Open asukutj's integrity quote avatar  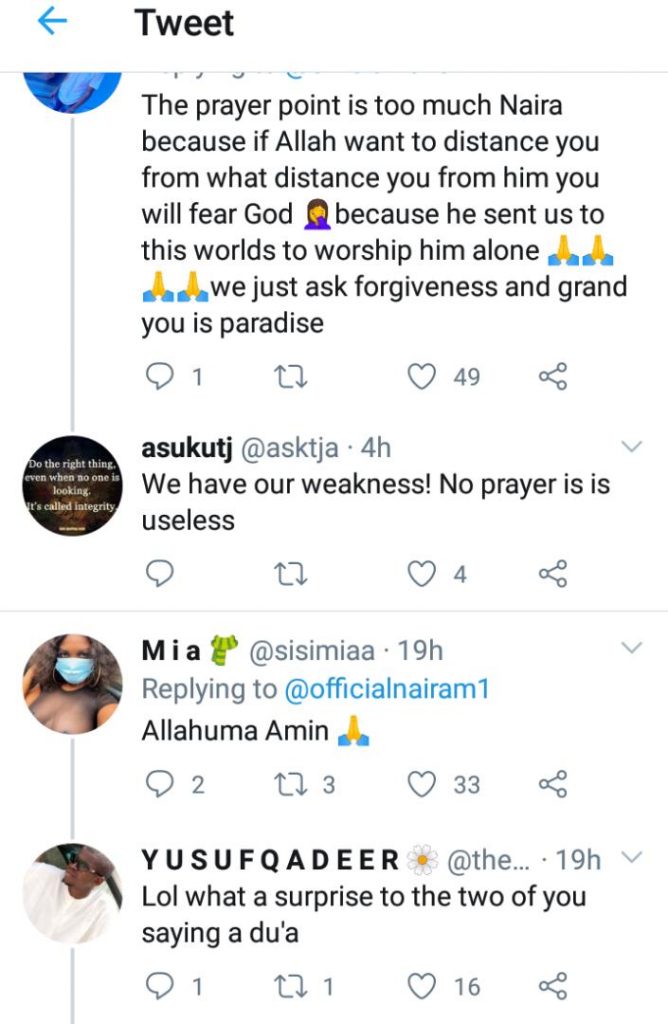72,485
